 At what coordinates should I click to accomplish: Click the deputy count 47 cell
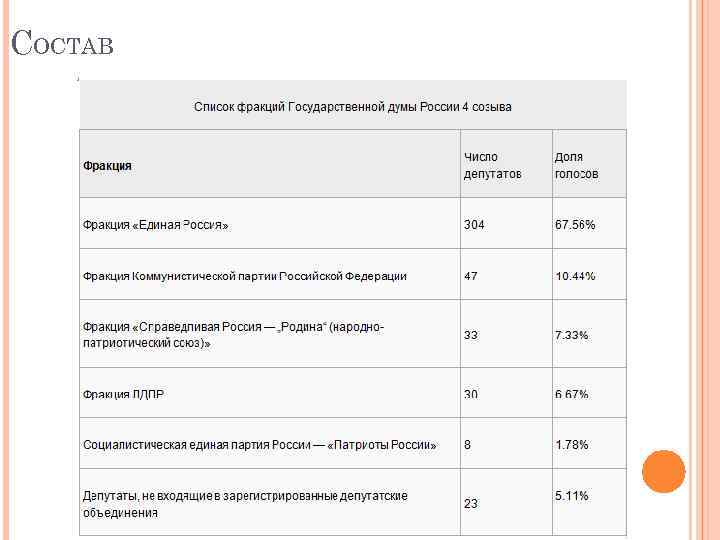470,275
